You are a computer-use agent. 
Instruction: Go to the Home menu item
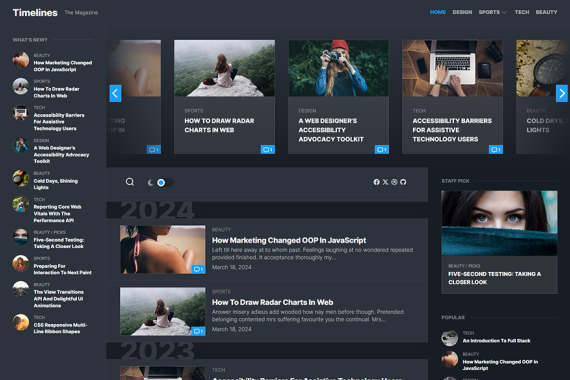click(438, 12)
